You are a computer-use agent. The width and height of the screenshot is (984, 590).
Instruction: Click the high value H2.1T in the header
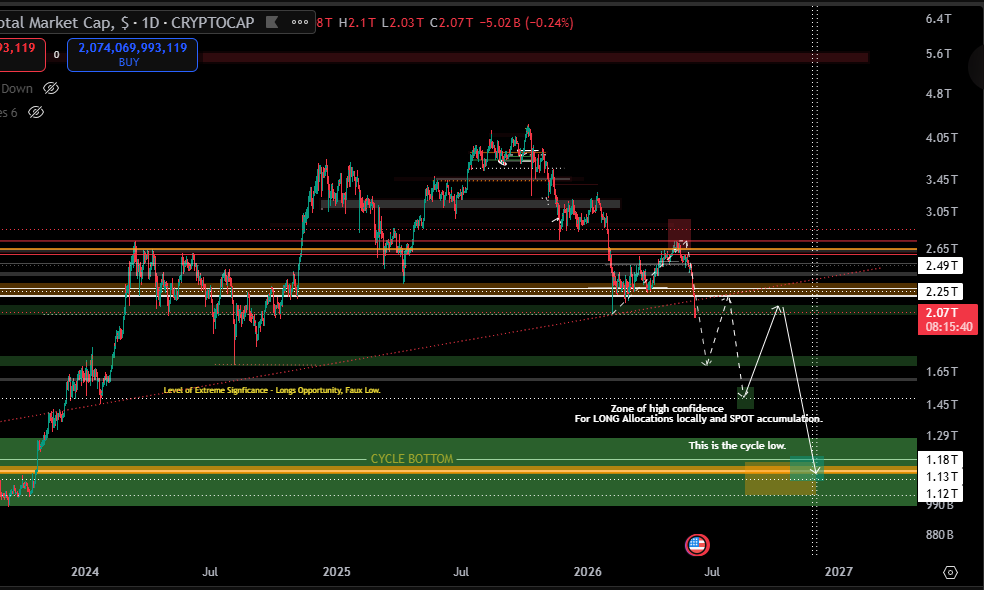[x=357, y=23]
